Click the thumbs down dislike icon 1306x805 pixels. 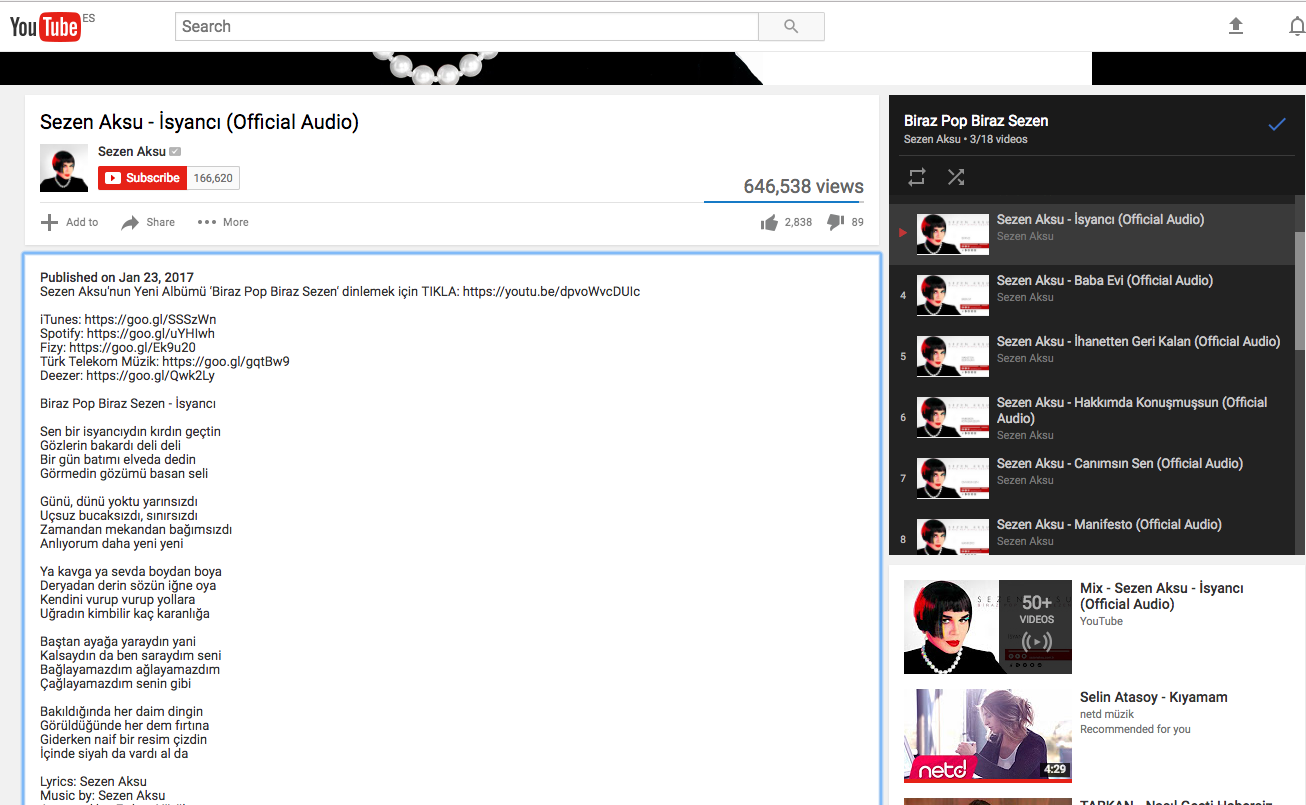tap(835, 222)
